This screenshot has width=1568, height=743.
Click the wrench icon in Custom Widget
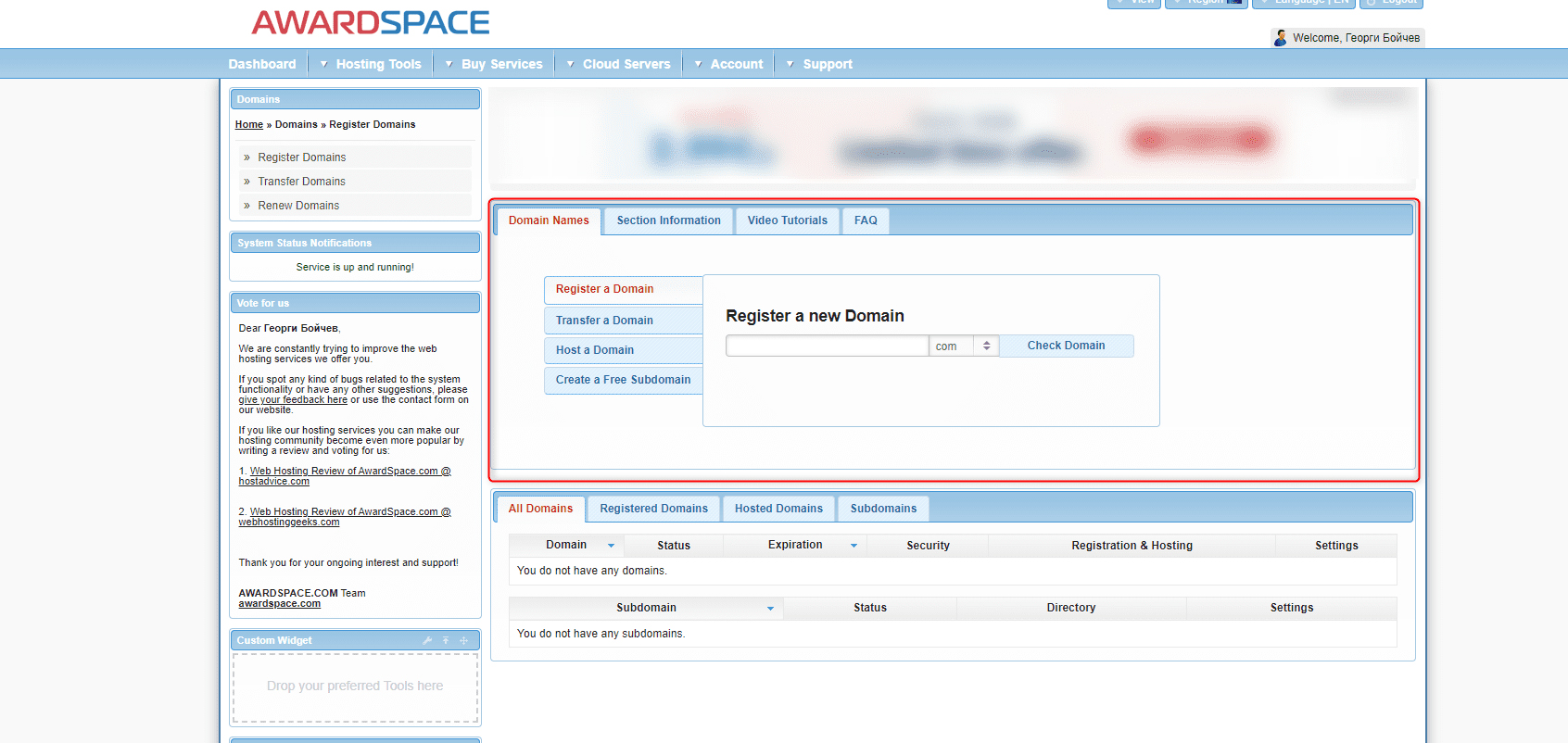[427, 640]
